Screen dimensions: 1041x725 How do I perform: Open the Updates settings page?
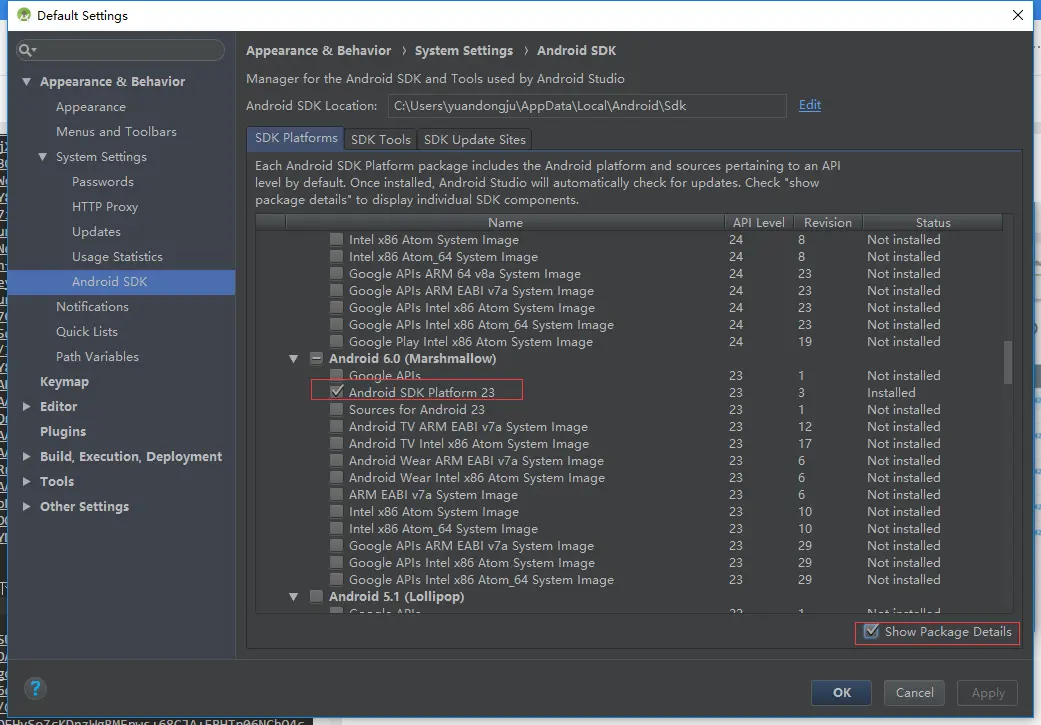tap(96, 232)
